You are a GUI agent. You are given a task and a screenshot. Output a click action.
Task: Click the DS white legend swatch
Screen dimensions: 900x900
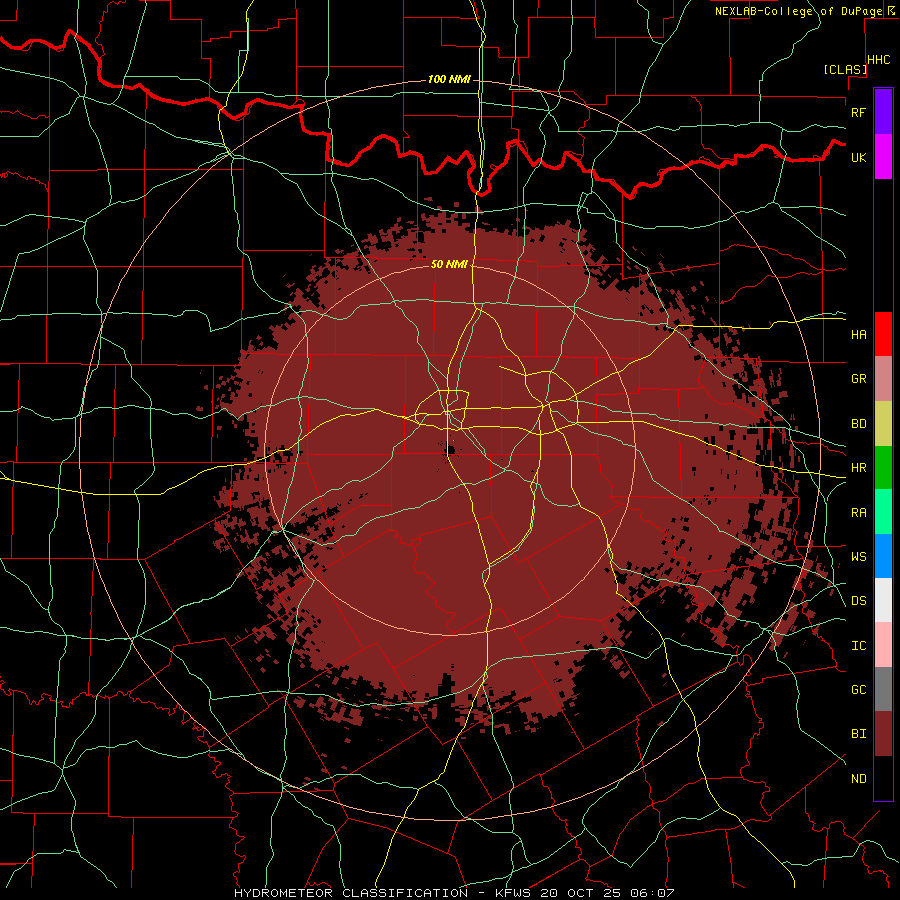pos(883,600)
